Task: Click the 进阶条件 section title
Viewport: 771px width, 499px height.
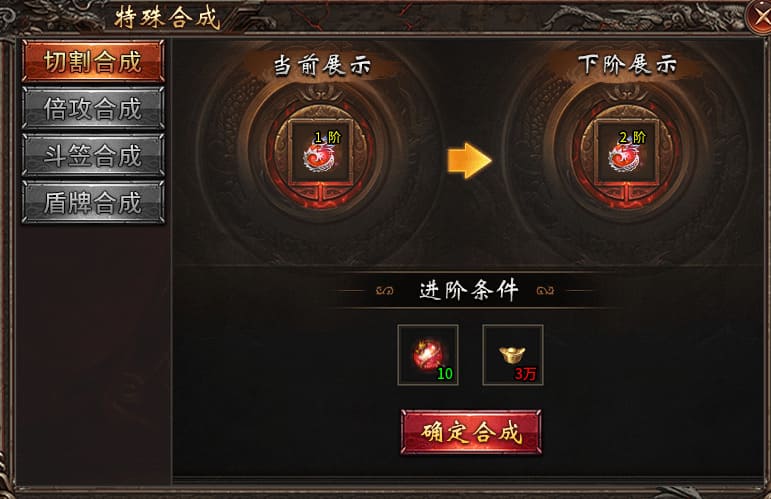Action: [469, 290]
